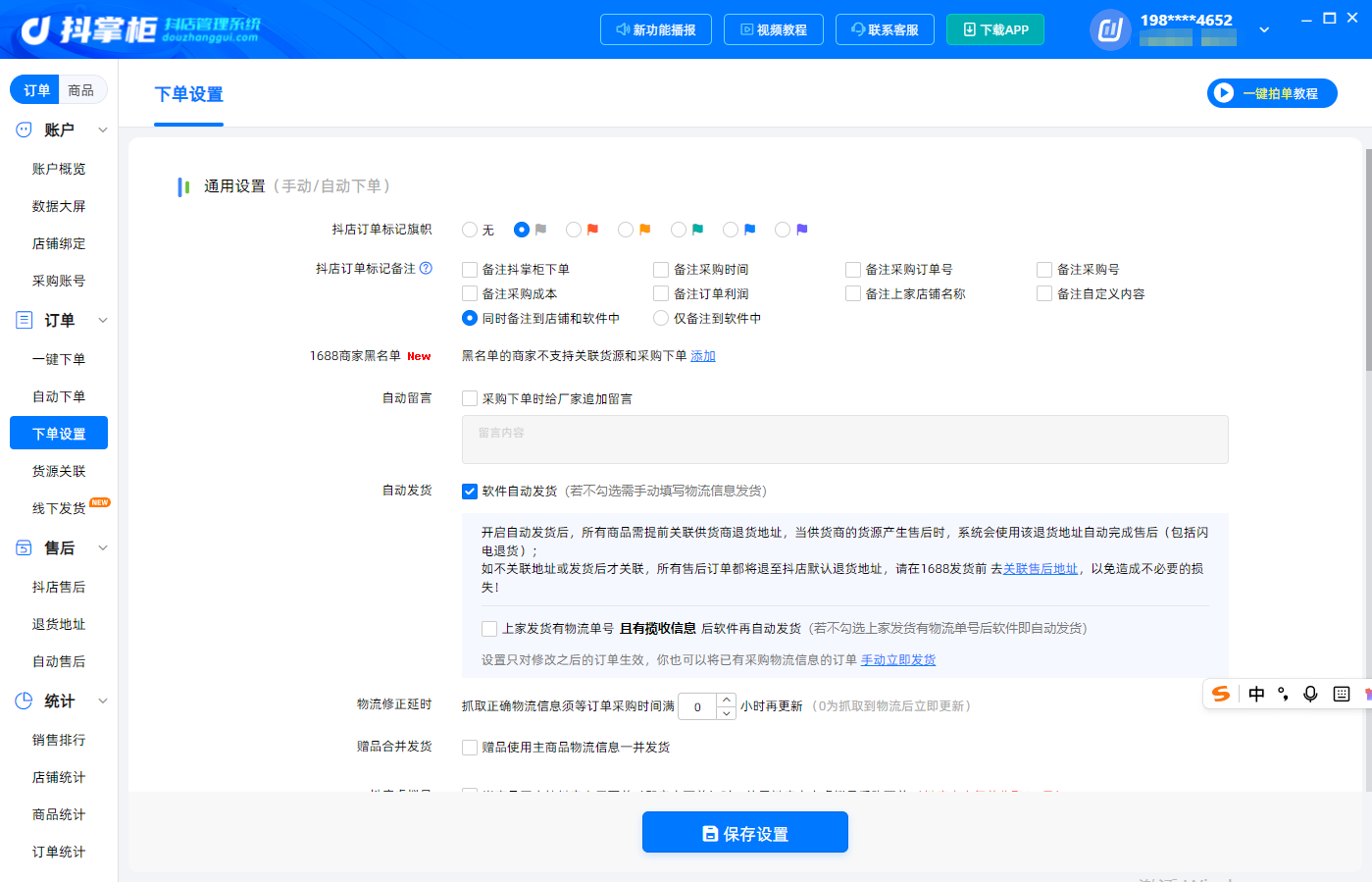This screenshot has width=1372, height=882.
Task: Click 下载APP button
Action: tap(995, 29)
